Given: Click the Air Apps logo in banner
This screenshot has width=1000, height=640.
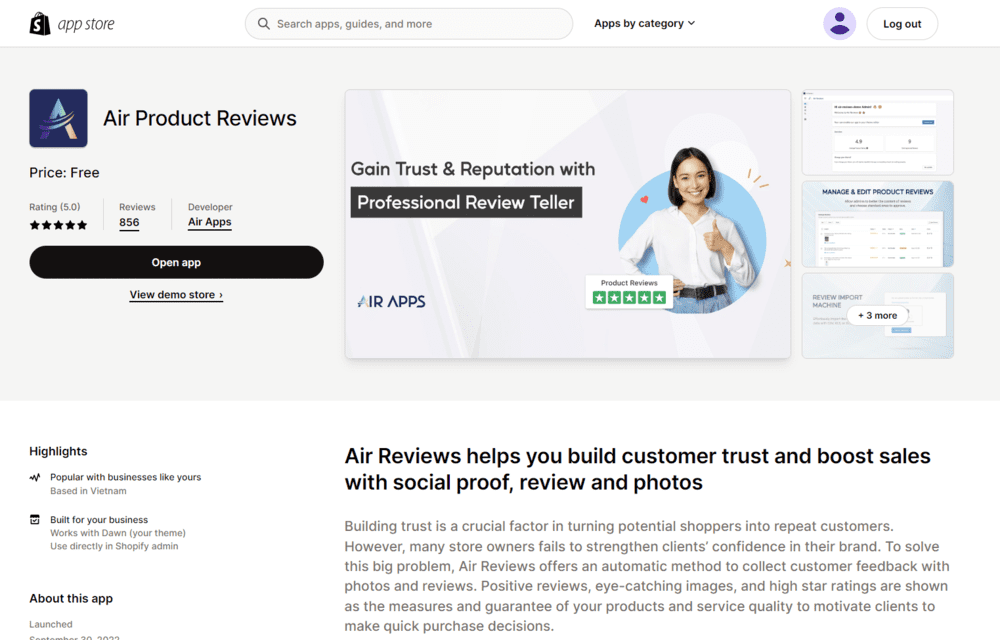Looking at the screenshot, I should [x=391, y=301].
